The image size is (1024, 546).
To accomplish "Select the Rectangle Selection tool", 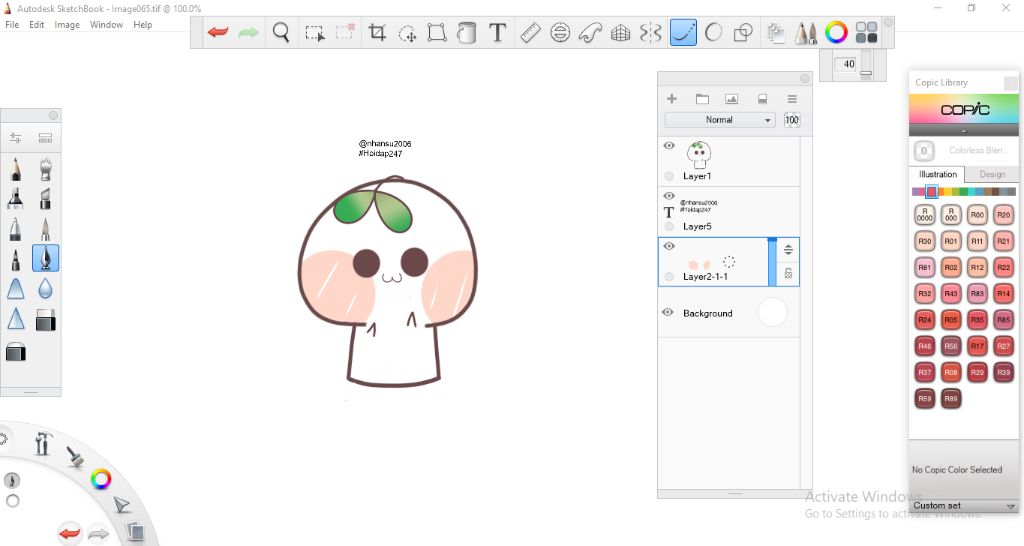I will (x=314, y=33).
